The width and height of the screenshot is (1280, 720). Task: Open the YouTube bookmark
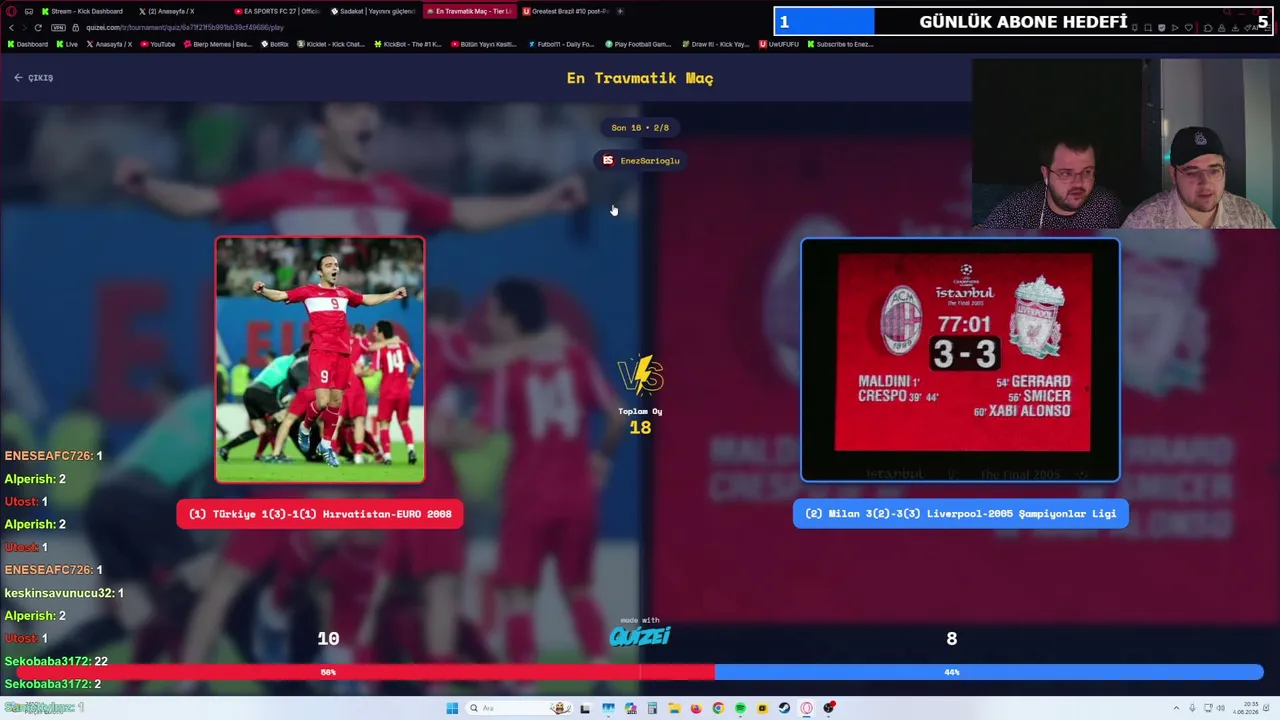click(158, 44)
